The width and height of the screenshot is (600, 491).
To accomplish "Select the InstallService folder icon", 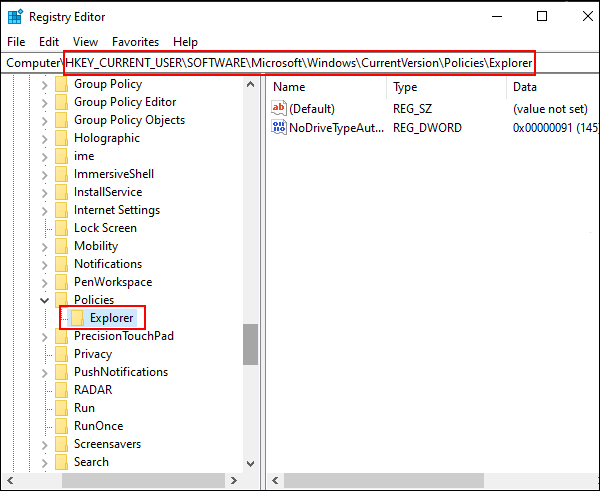I will (x=61, y=192).
